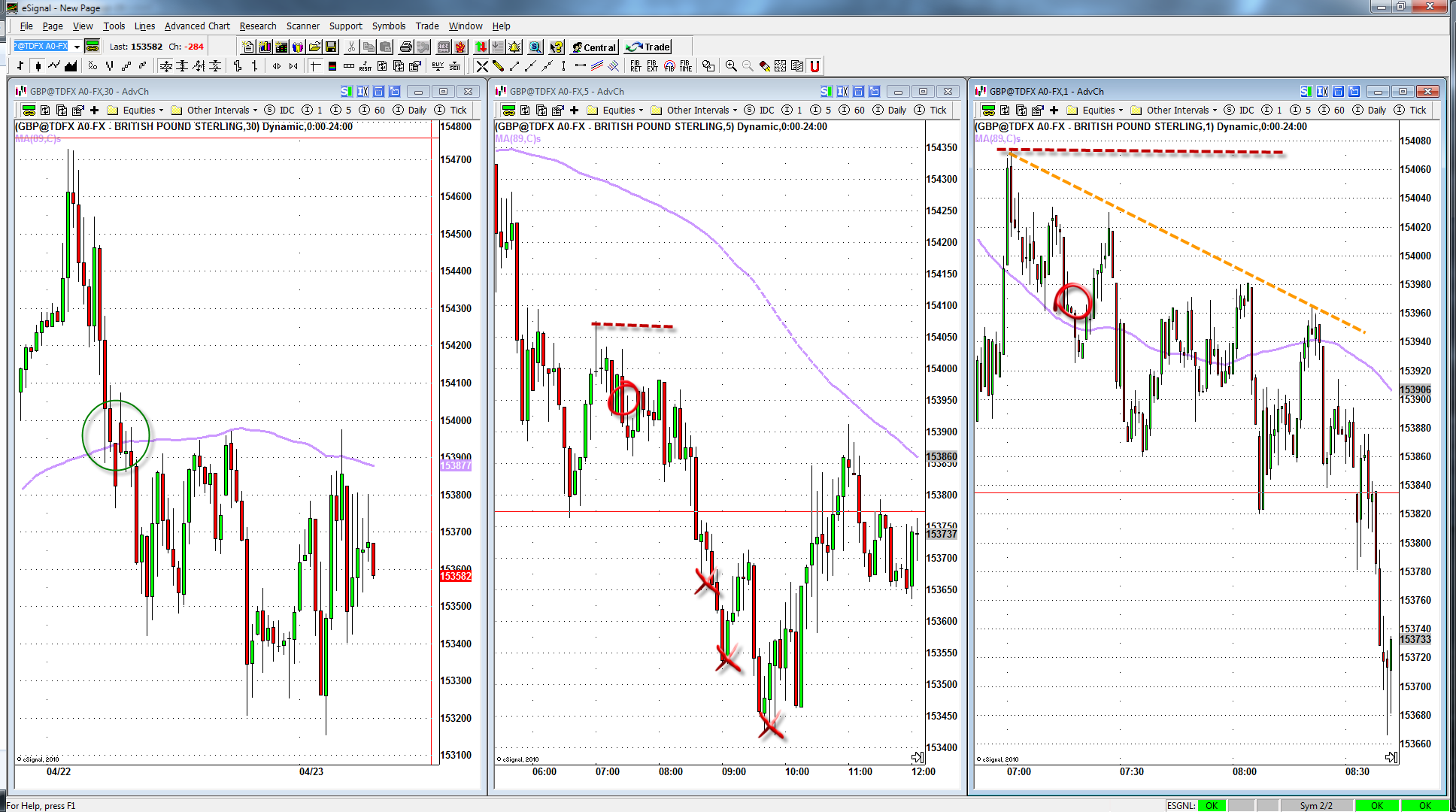Select the area chart type icon
1456x812 pixels.
pos(71,66)
